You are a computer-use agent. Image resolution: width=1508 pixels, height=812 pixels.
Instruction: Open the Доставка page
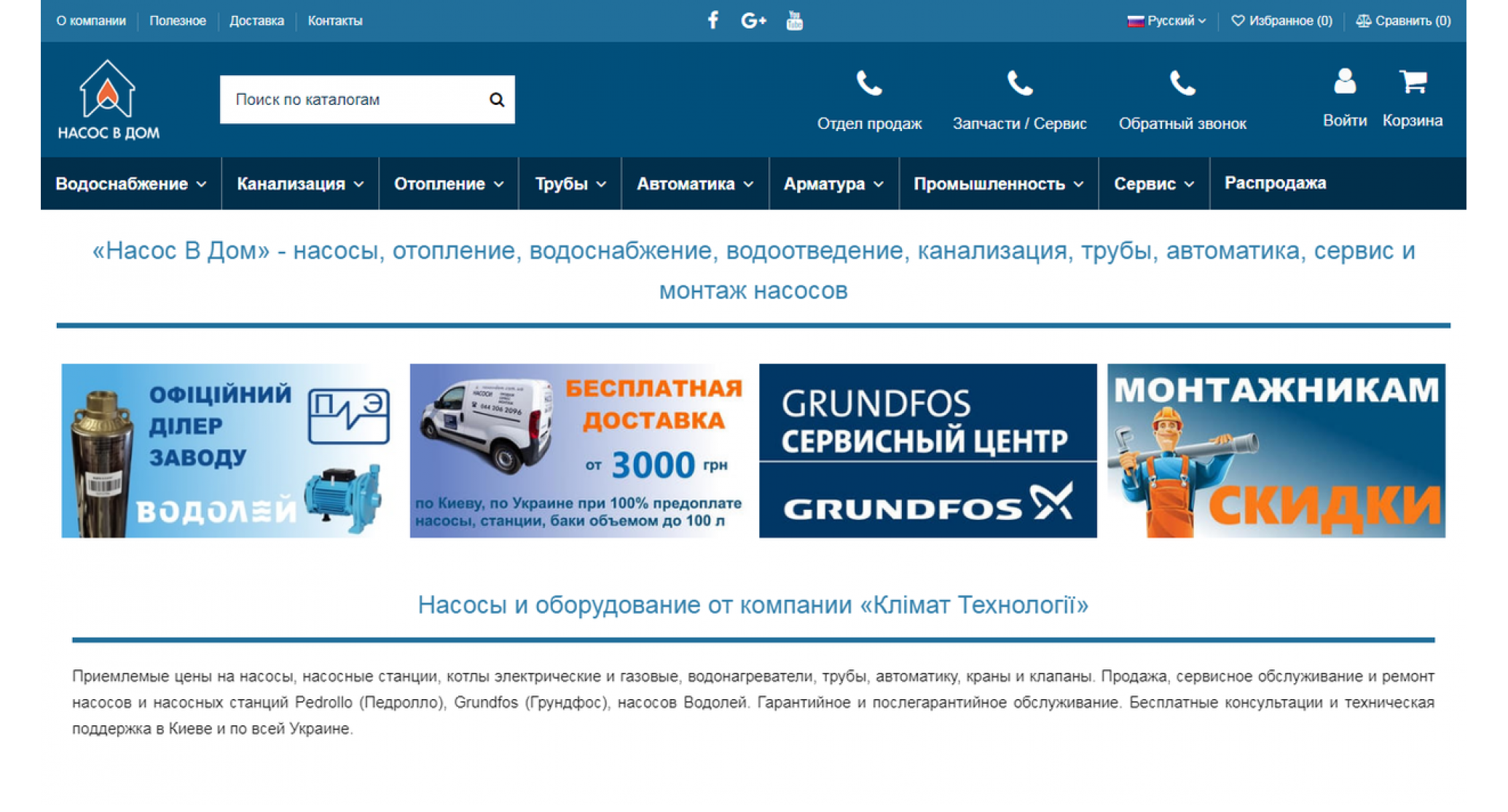coord(256,21)
